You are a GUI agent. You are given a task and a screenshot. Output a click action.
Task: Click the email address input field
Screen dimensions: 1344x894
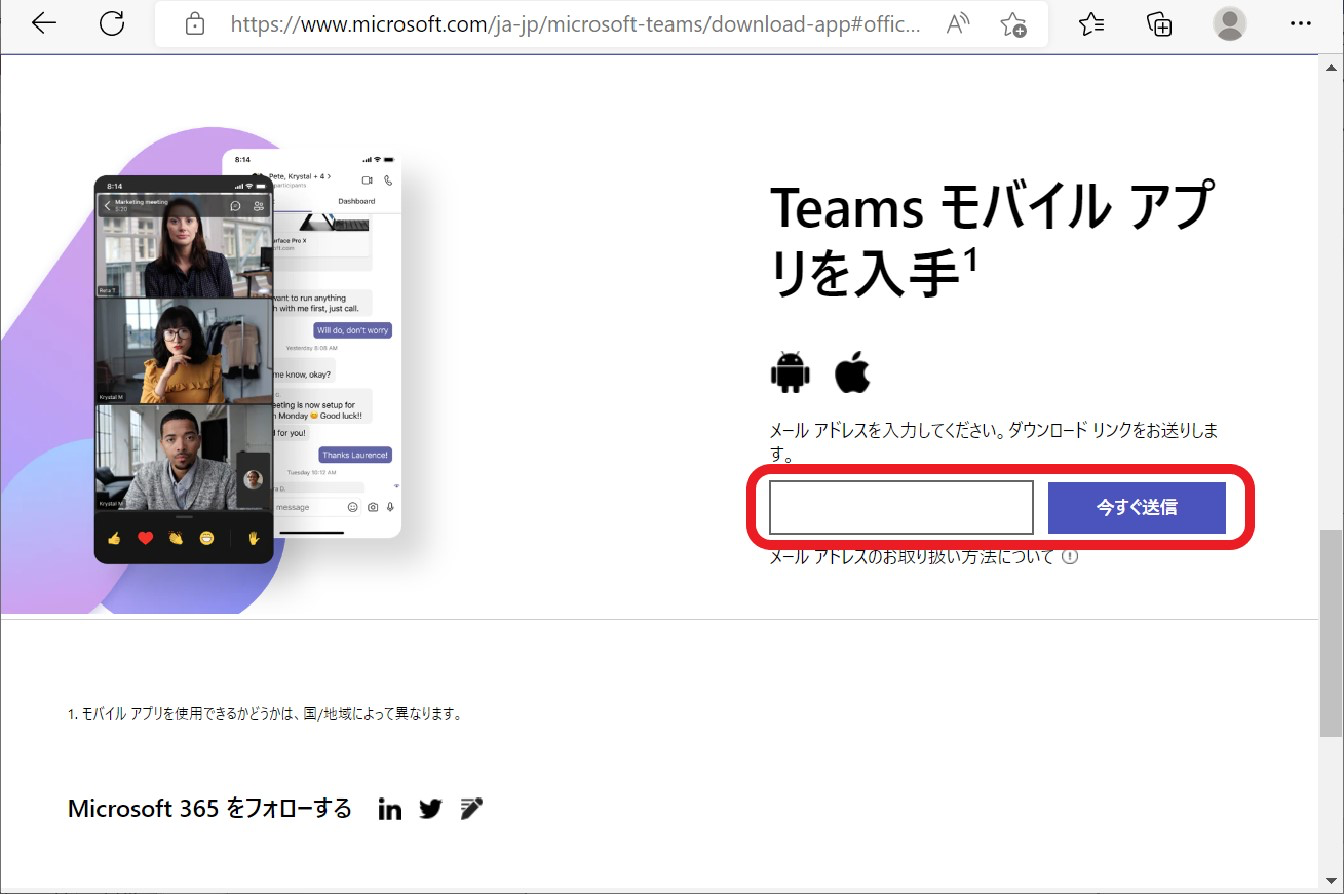pos(900,507)
